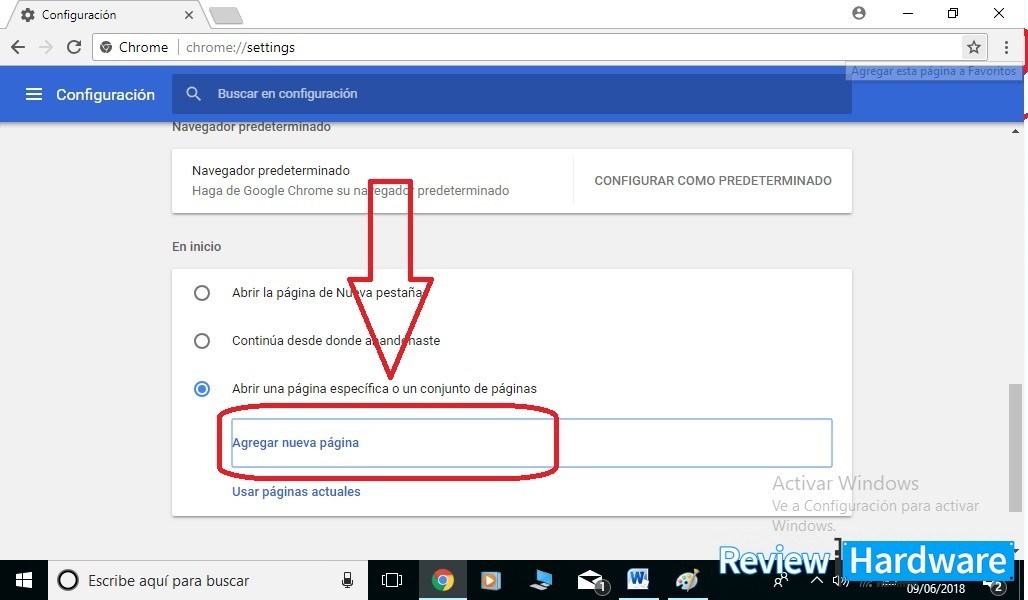
Task: Click CONFIGURAR COMO PREDETERMINADO button
Action: click(713, 180)
